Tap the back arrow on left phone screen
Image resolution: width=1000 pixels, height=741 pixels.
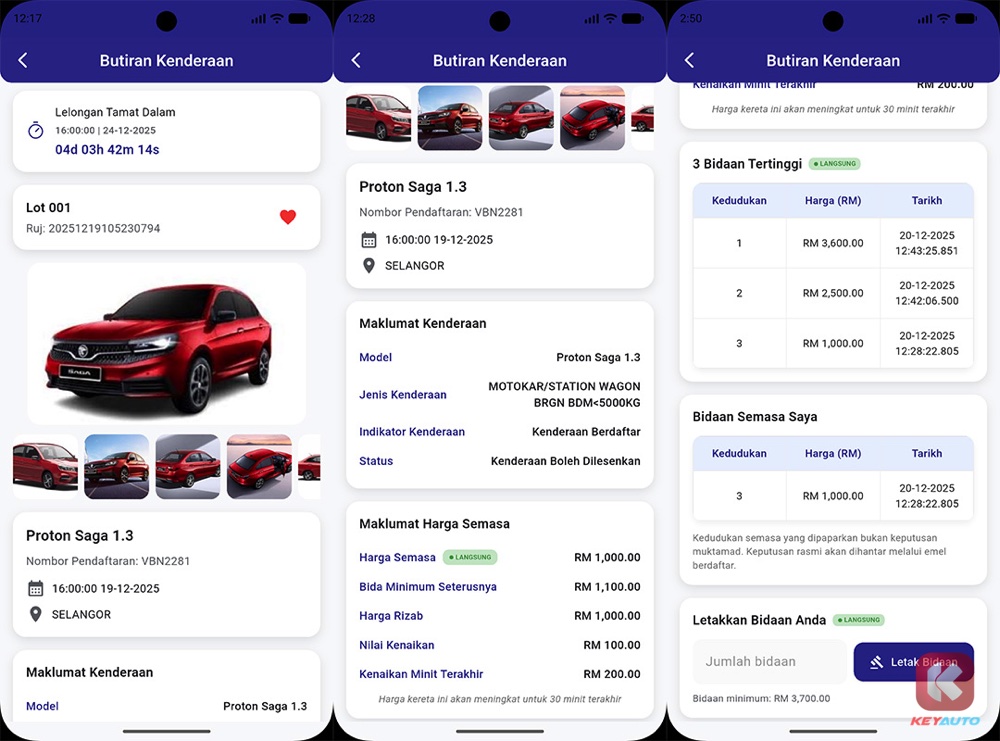pos(23,61)
